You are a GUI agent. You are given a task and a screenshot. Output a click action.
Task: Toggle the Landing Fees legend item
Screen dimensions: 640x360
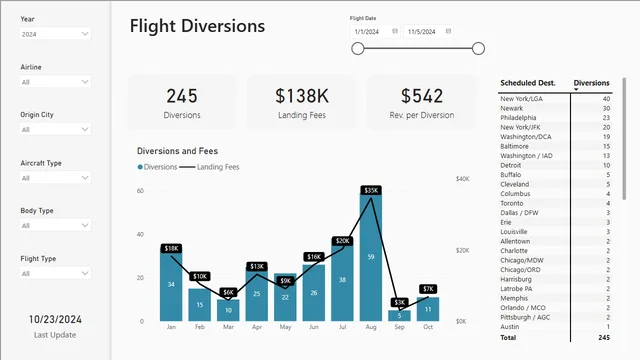coord(209,167)
